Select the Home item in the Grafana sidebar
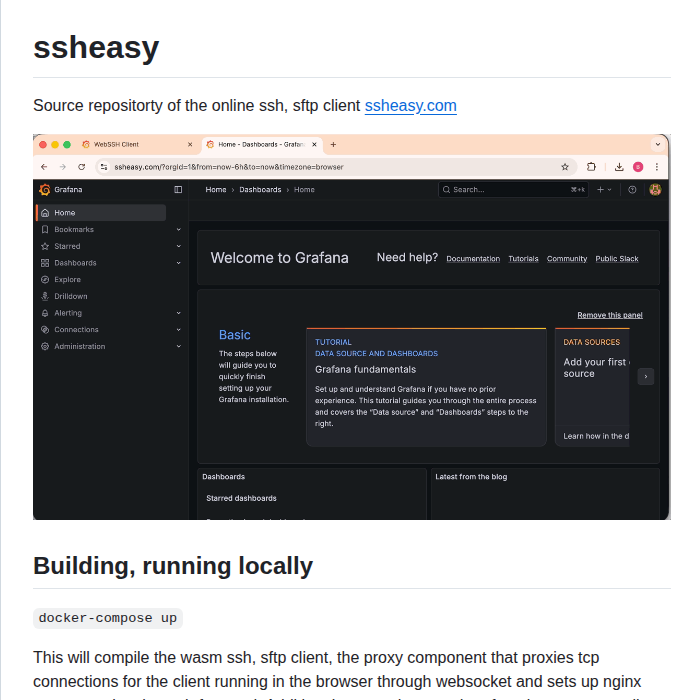 [x=101, y=213]
